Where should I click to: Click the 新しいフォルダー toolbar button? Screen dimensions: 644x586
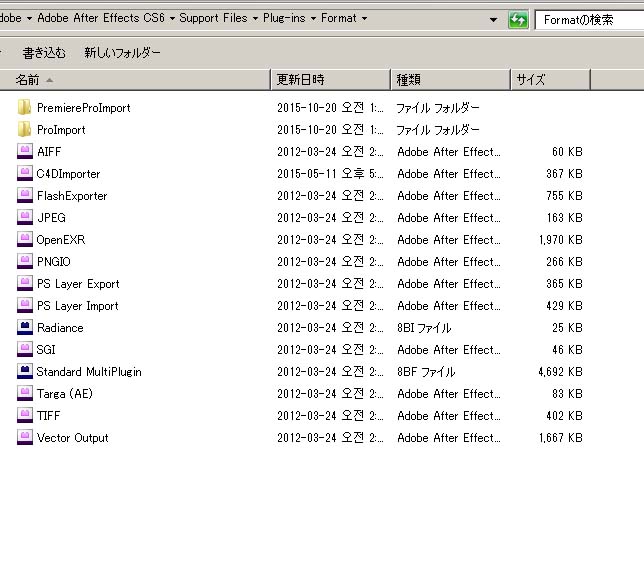tap(122, 53)
